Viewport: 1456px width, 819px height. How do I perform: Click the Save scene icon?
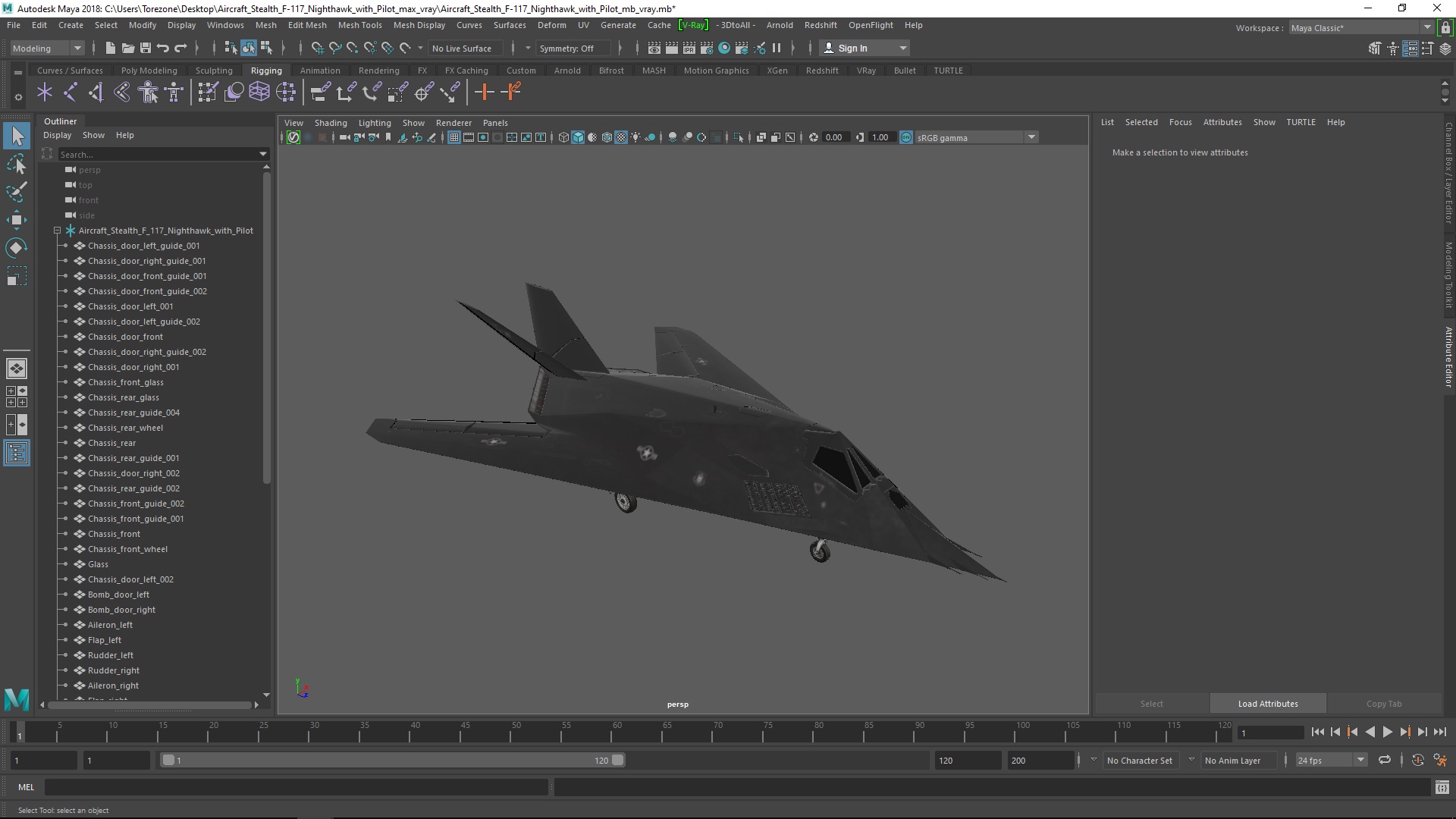146,48
